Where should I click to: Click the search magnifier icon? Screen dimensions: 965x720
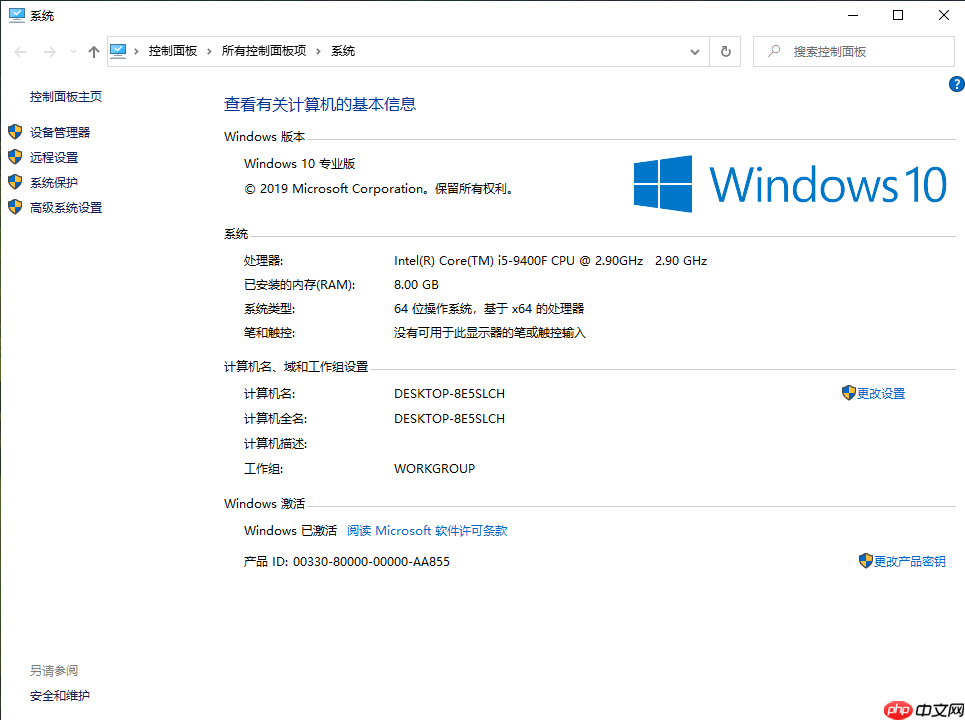pyautogui.click(x=774, y=51)
